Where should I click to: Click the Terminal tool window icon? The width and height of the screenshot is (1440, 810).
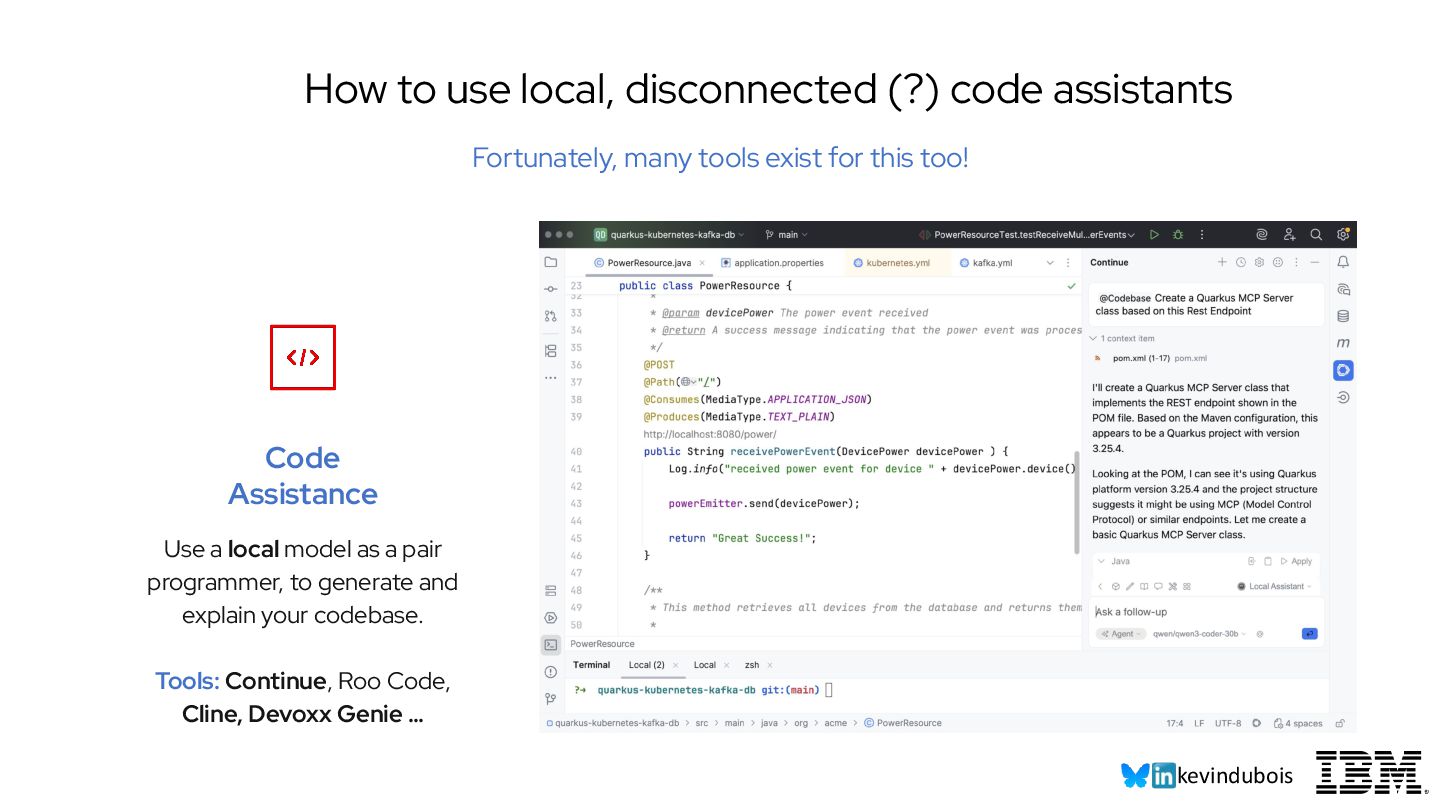tap(550, 645)
